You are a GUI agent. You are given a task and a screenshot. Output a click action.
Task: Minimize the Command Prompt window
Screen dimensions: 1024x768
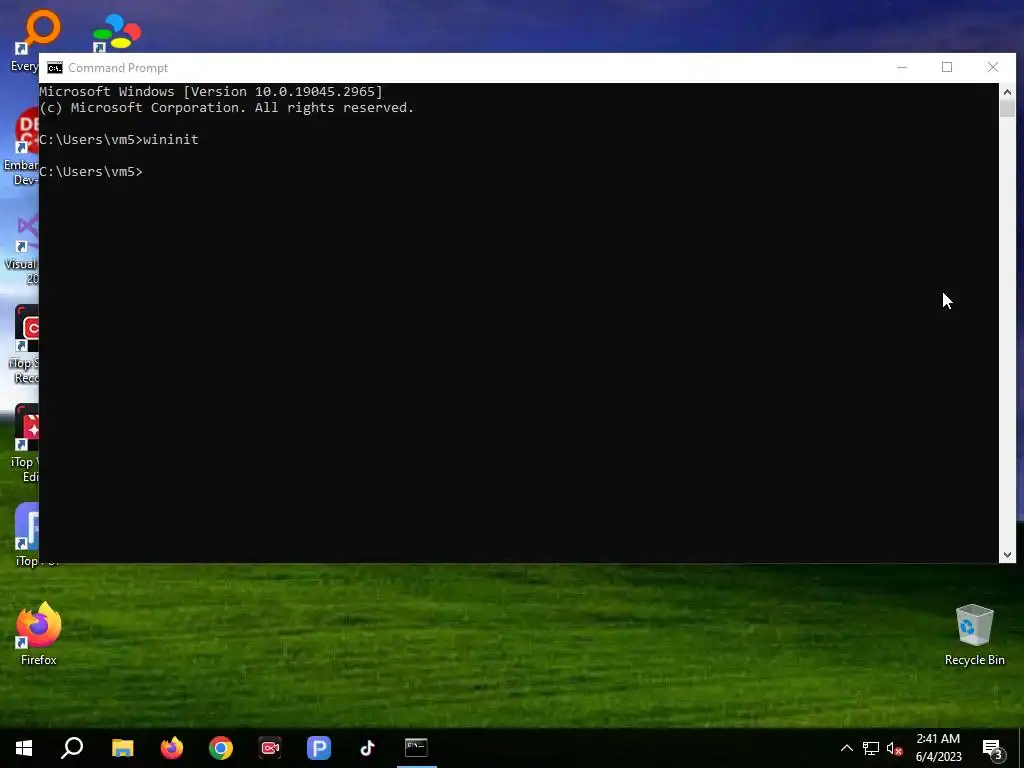(x=902, y=67)
